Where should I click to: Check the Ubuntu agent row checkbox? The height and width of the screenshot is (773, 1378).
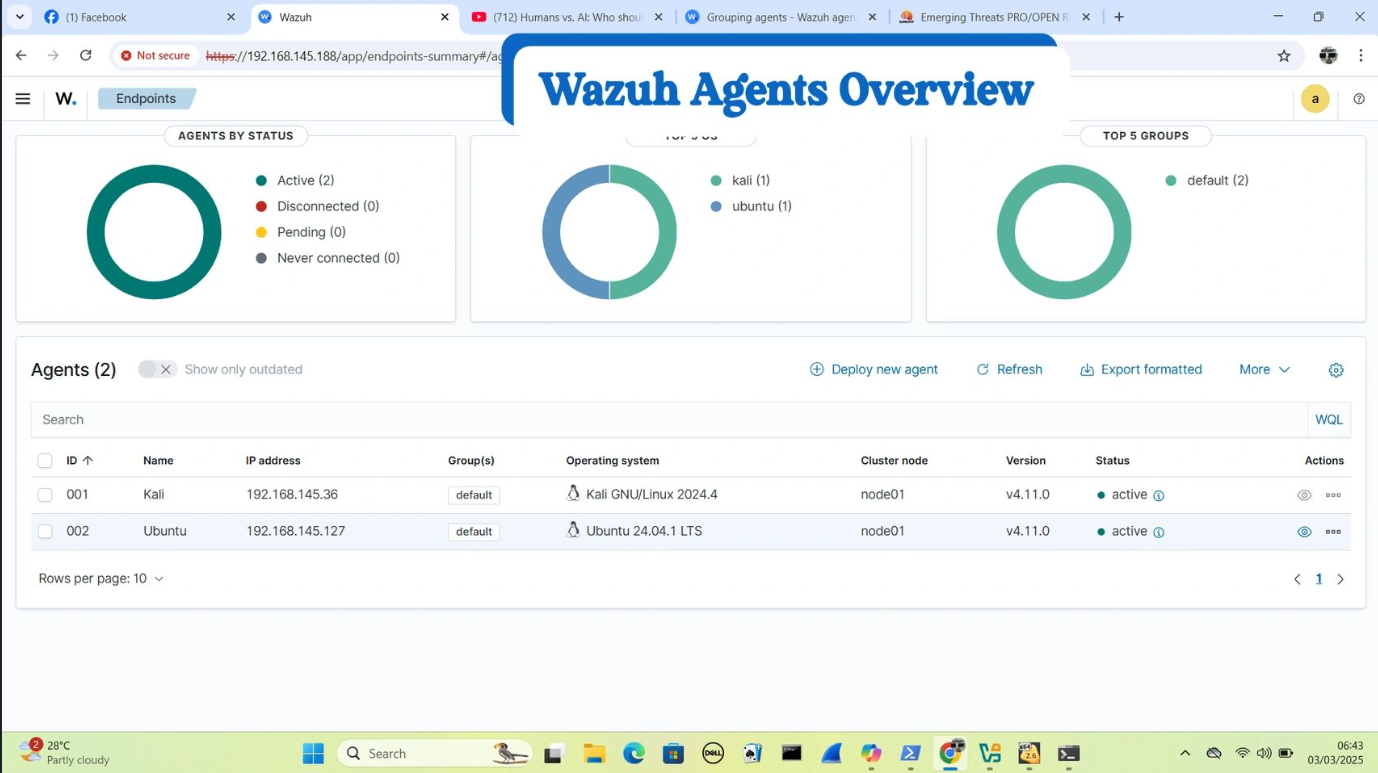tap(45, 532)
